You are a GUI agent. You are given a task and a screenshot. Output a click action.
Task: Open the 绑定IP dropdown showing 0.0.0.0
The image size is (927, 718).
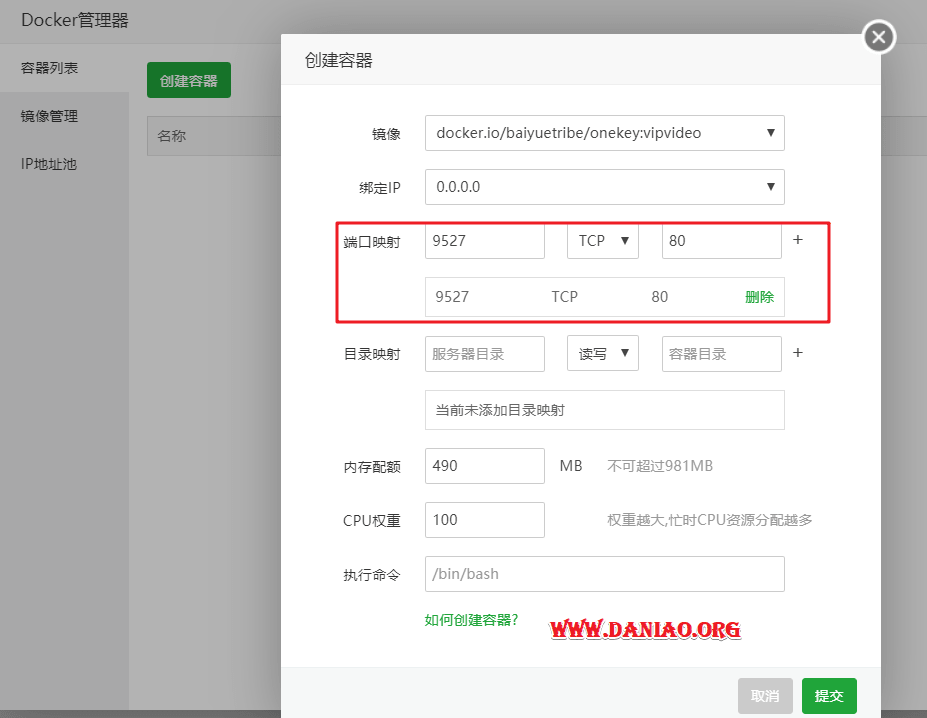click(x=604, y=187)
